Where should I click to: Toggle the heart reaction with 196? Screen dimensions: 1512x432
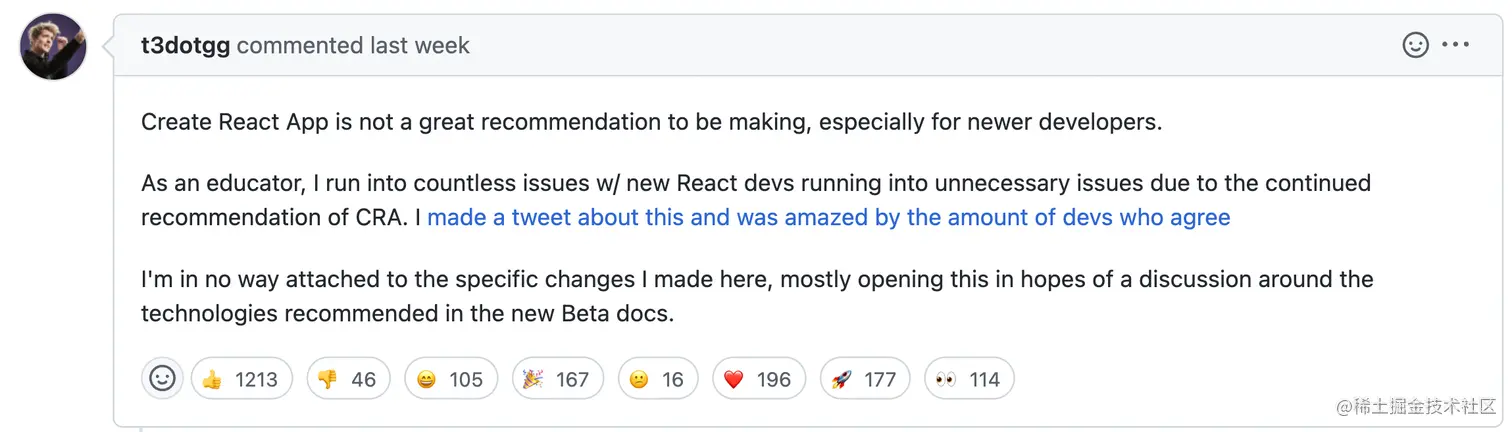[758, 379]
